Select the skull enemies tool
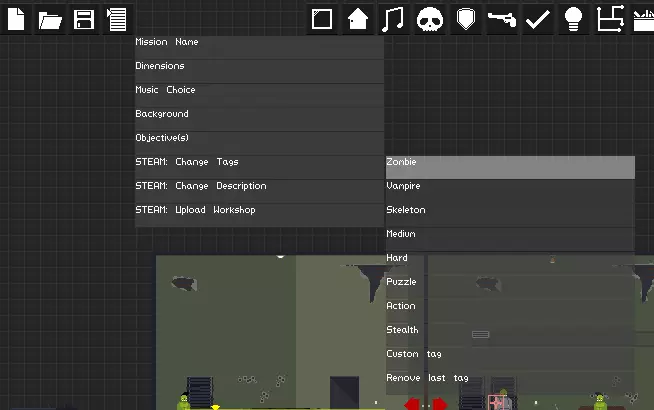Viewport: 654px width, 410px height. (430, 19)
